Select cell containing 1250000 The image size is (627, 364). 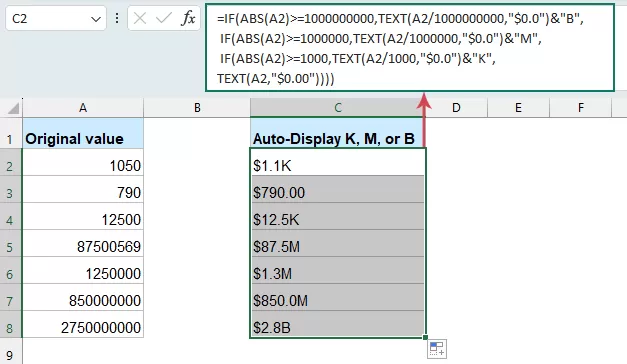(83, 270)
